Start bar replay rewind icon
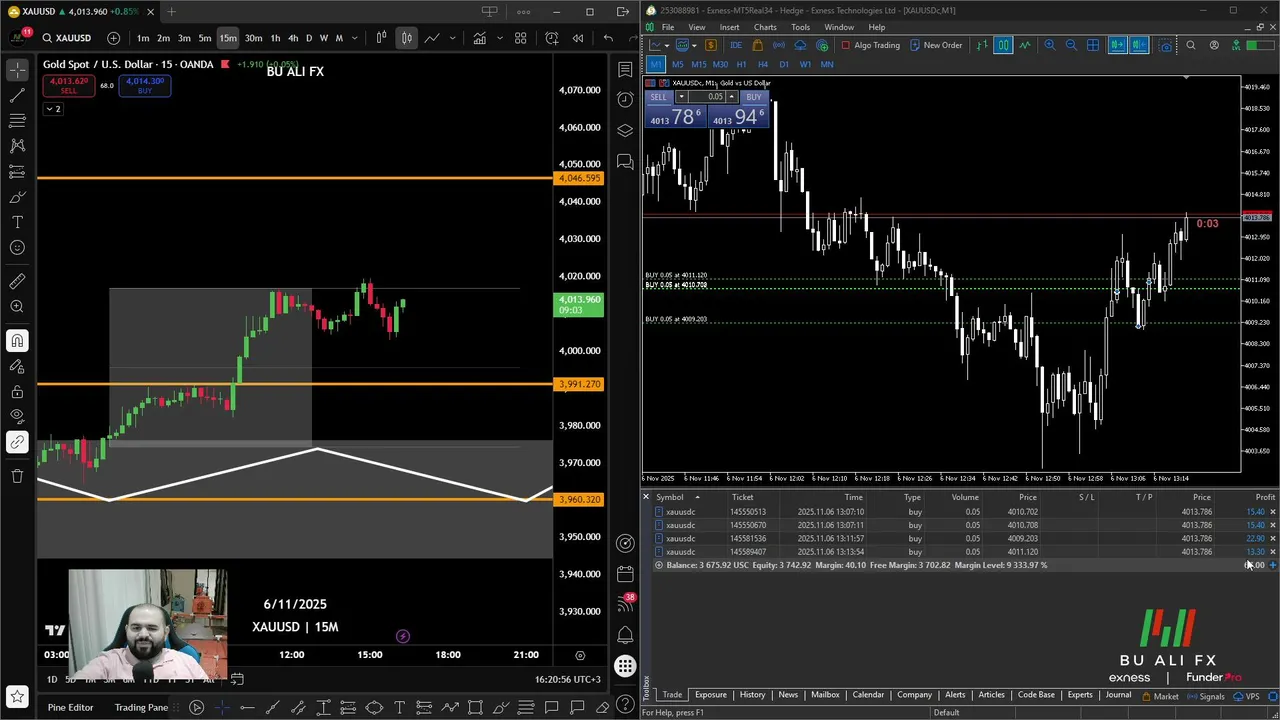This screenshot has height=720, width=1280. click(578, 38)
